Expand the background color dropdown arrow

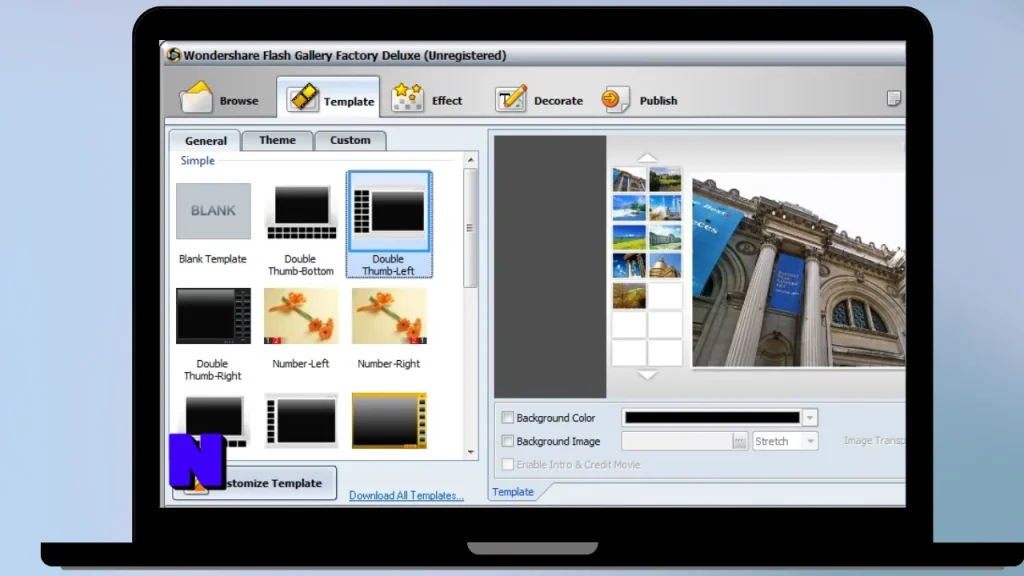810,417
